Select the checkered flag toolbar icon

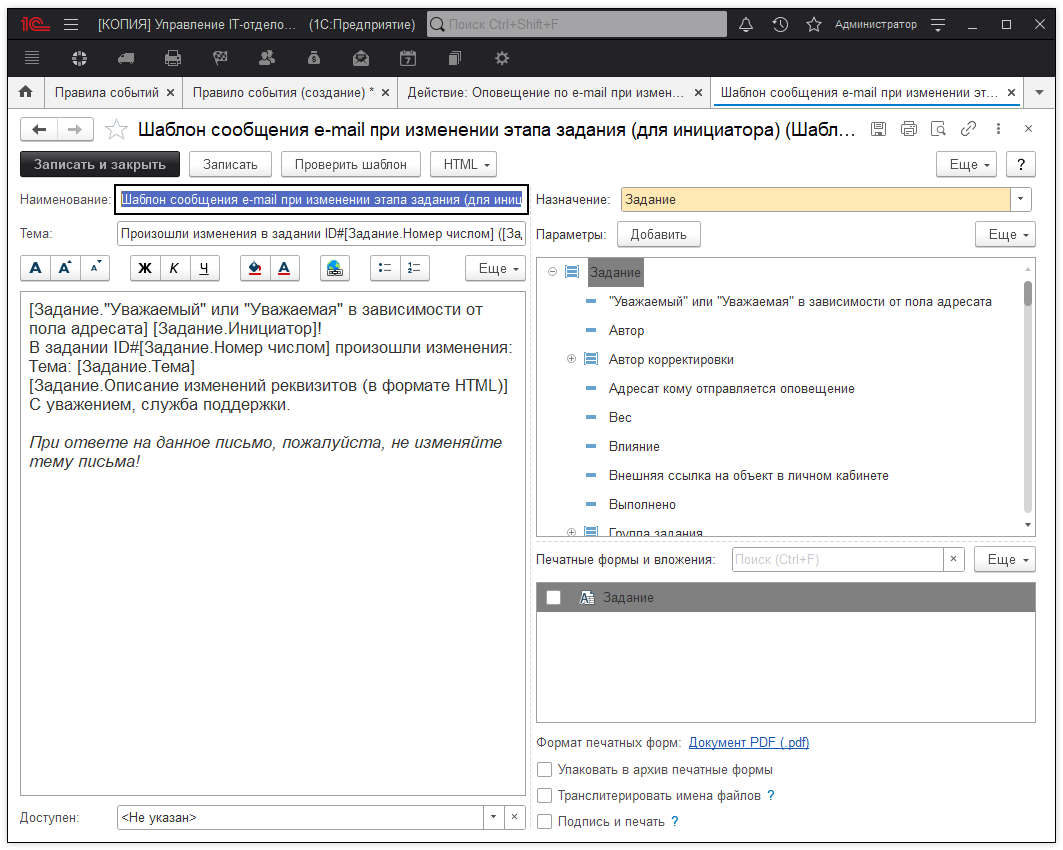(x=221, y=58)
